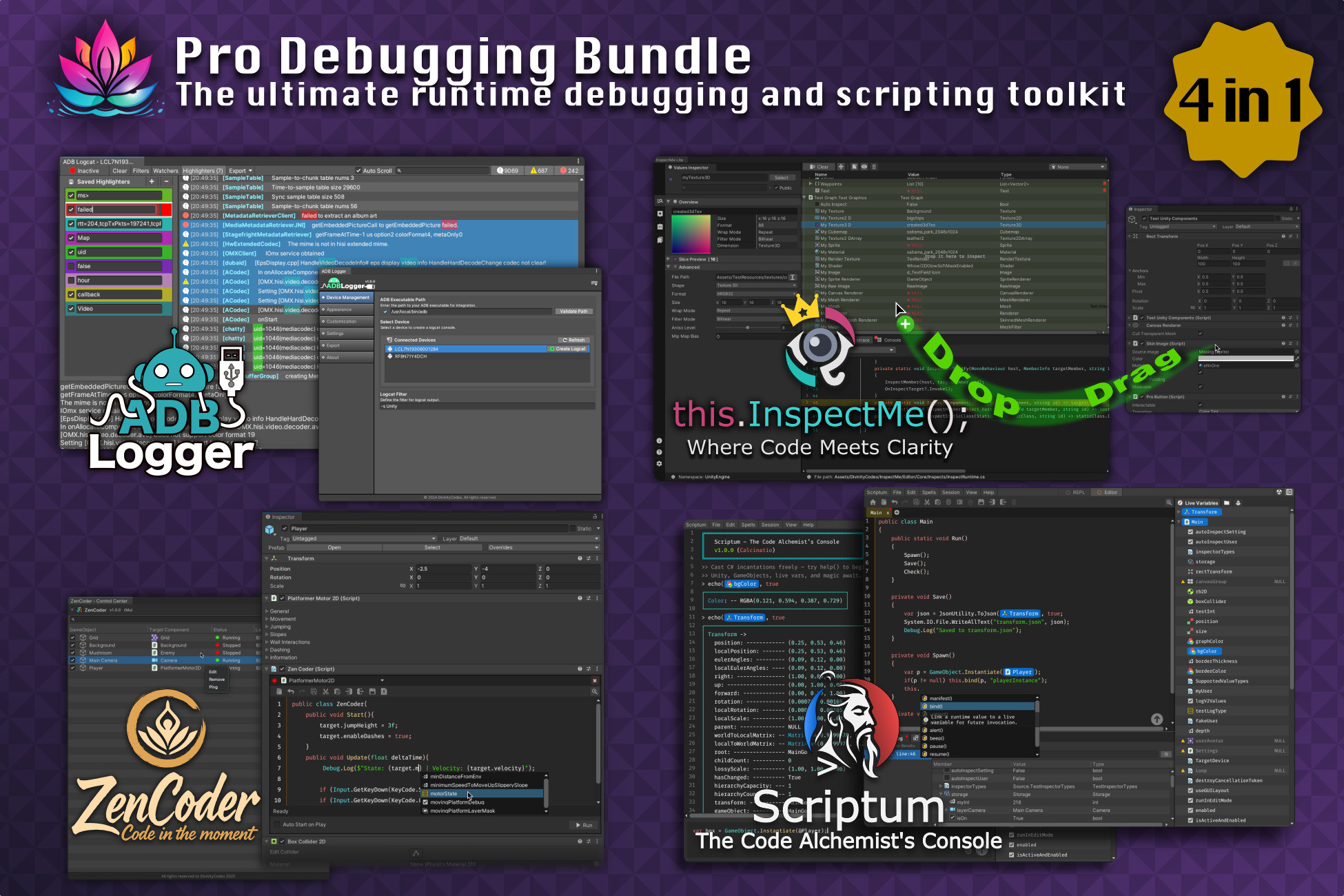Close the PlatformerMotor2D script with red X
Screen dimensions: 1344x896
595,680
